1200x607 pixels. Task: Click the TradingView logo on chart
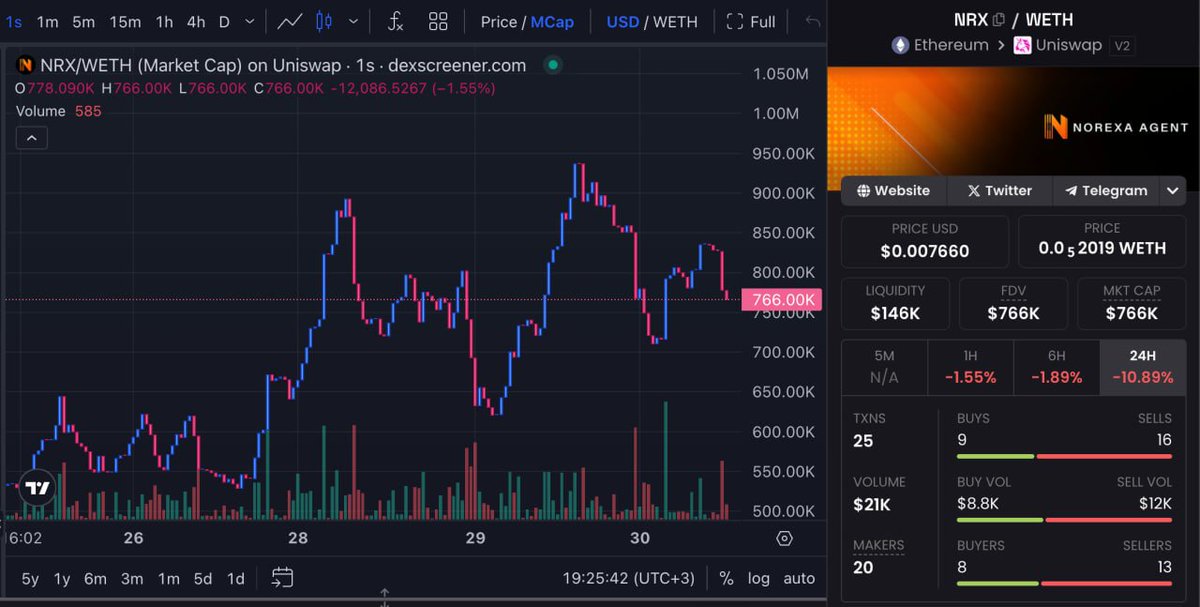(x=37, y=489)
